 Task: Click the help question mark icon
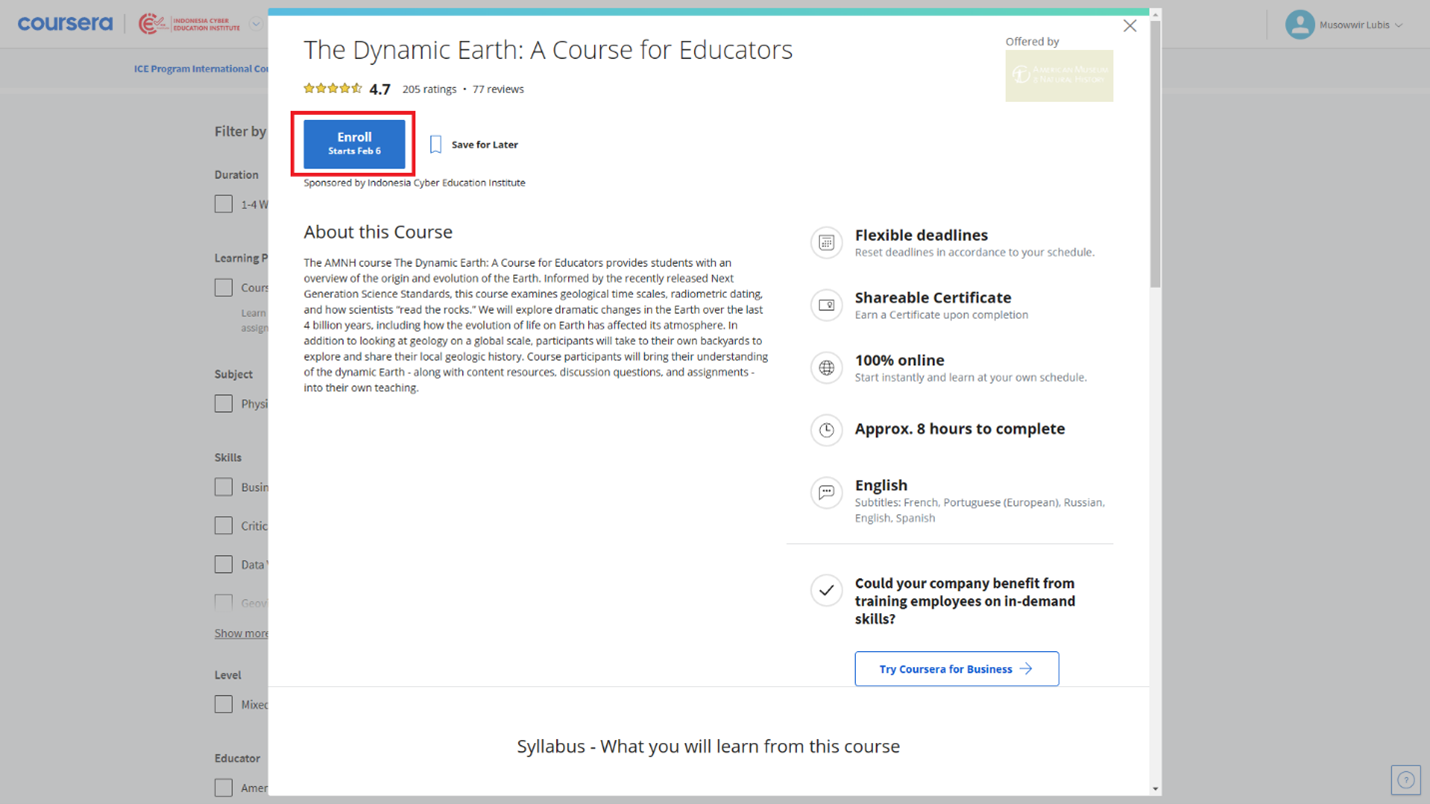point(1405,780)
